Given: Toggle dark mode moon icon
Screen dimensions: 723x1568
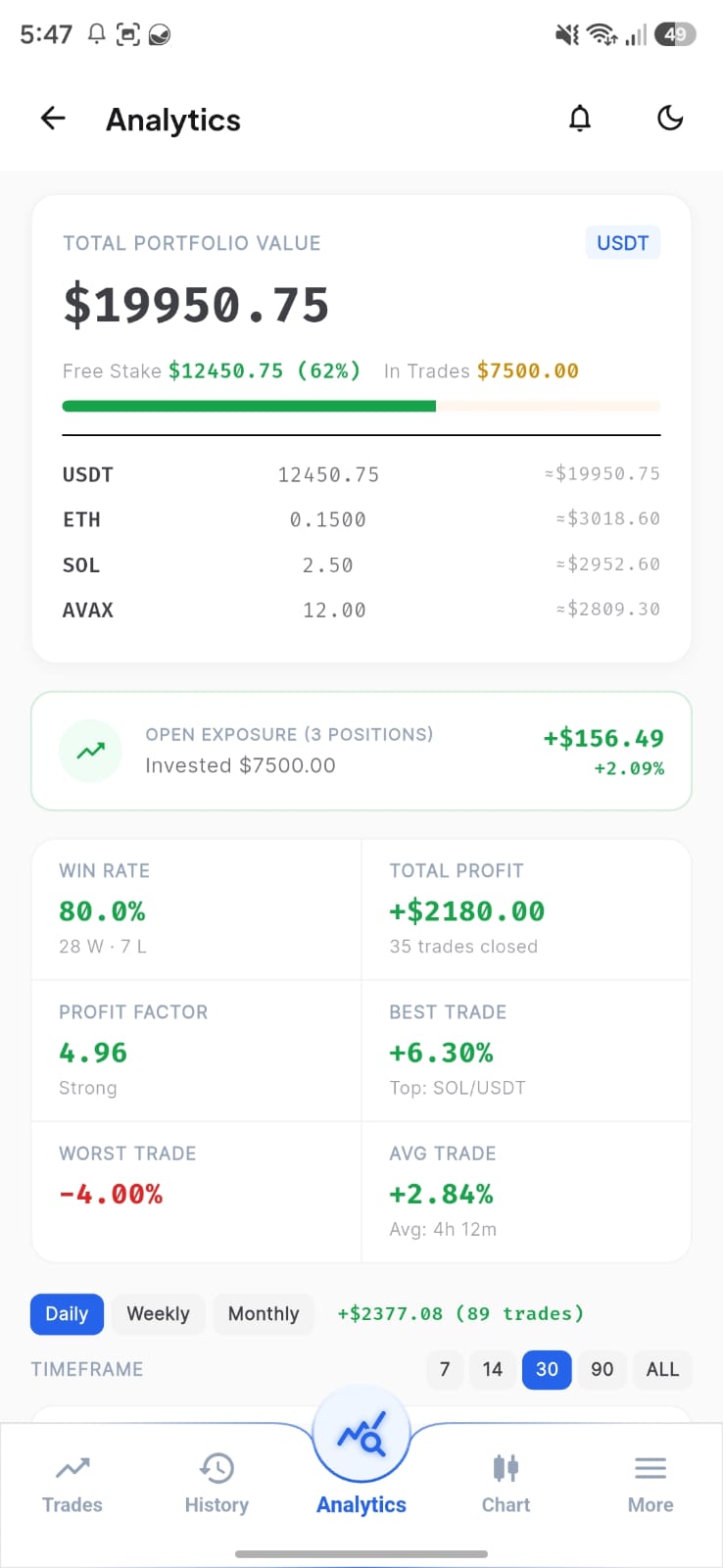Looking at the screenshot, I should click(x=670, y=119).
